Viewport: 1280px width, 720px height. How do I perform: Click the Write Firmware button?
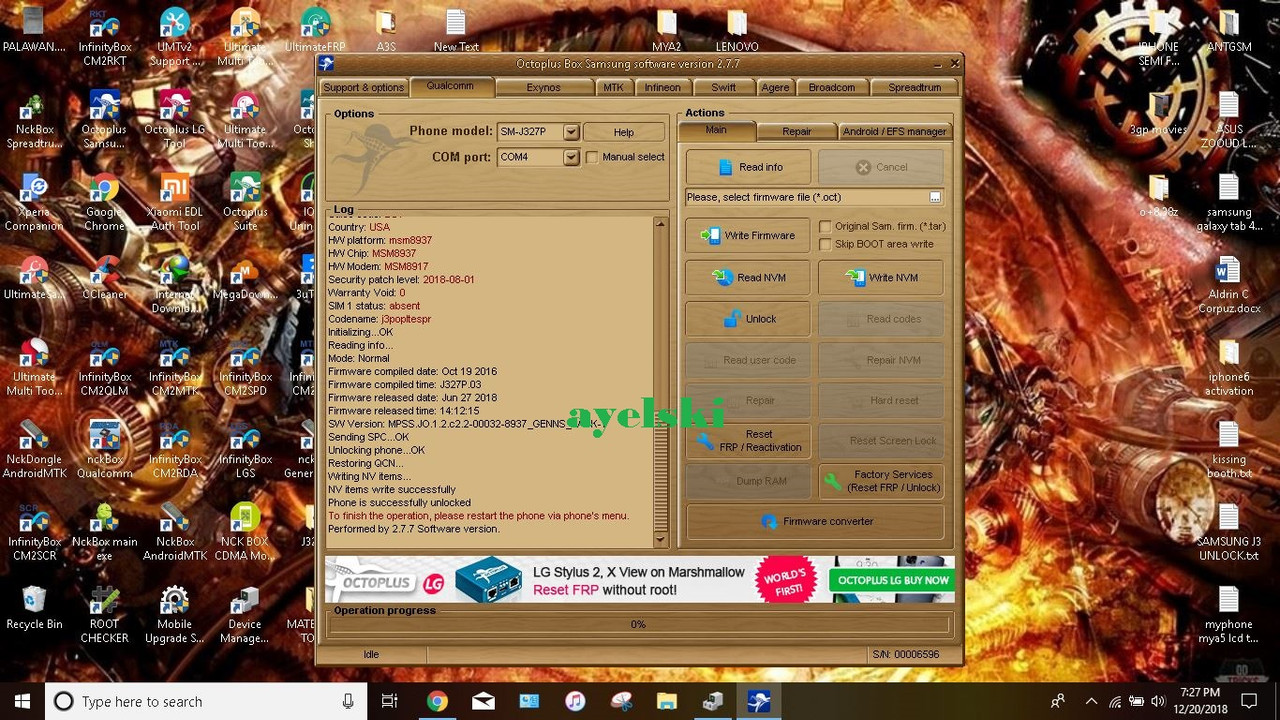click(748, 236)
